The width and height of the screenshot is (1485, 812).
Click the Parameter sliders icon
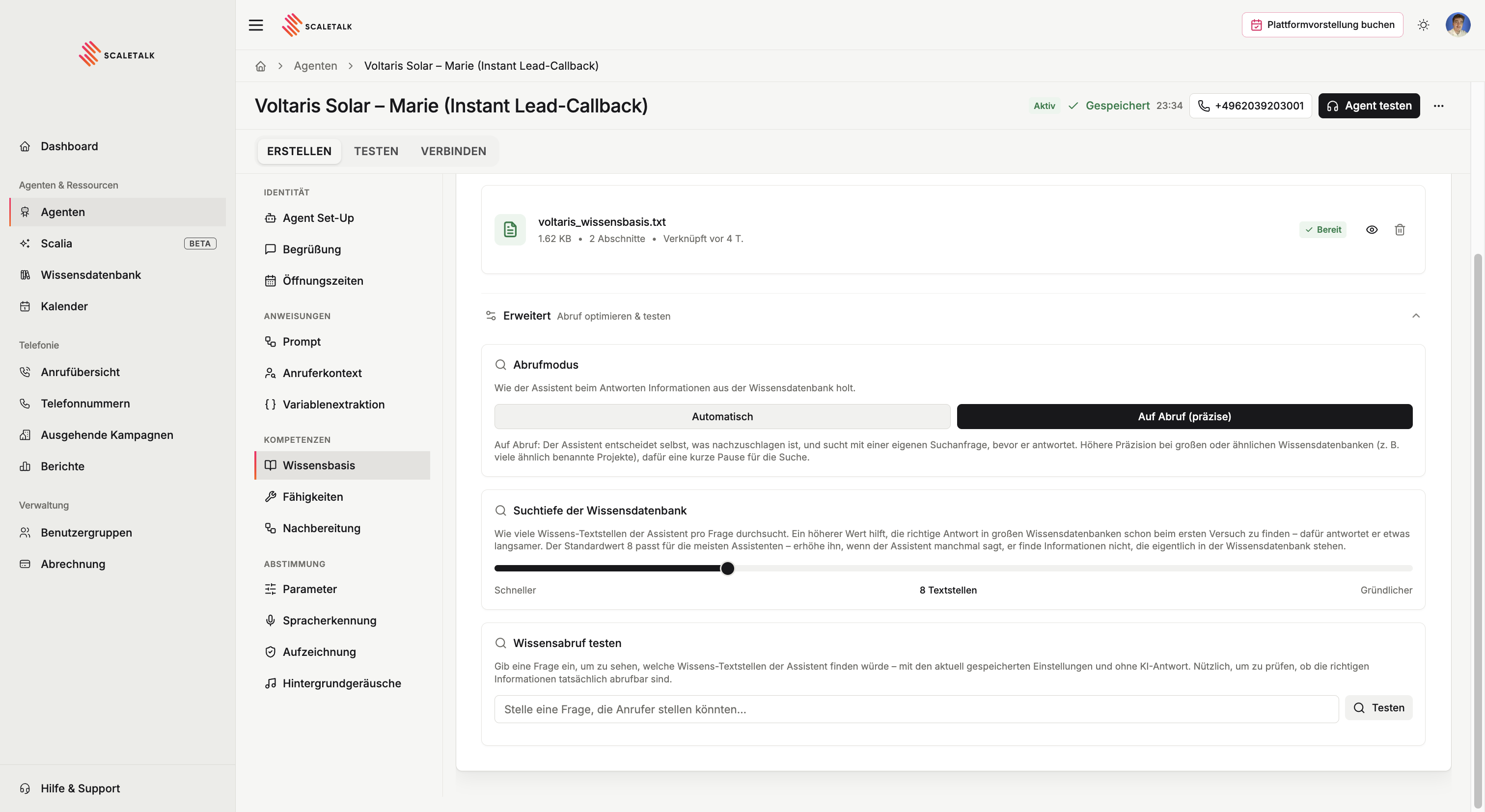[x=271, y=589]
